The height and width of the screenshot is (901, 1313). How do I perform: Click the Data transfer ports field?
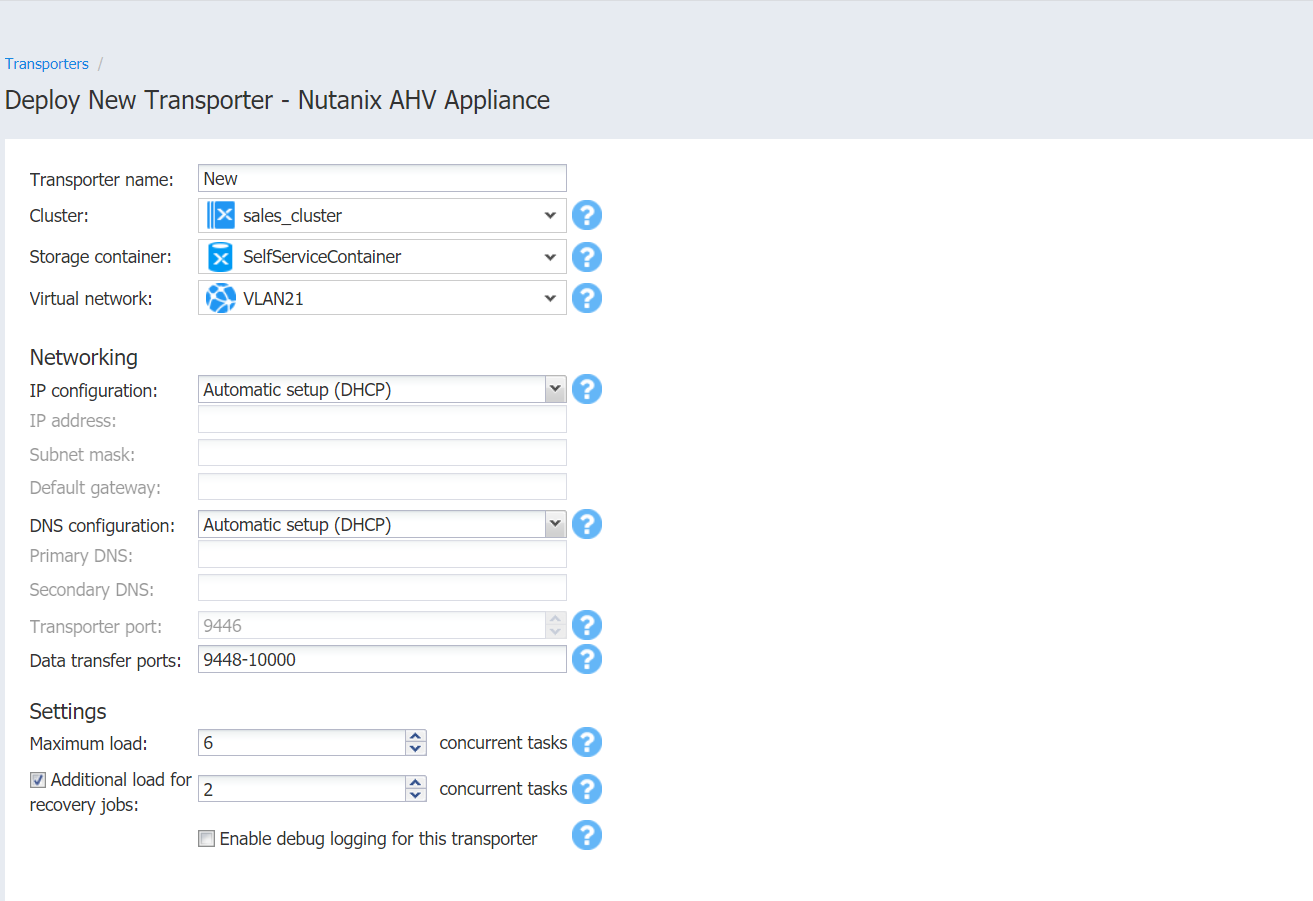pos(382,659)
